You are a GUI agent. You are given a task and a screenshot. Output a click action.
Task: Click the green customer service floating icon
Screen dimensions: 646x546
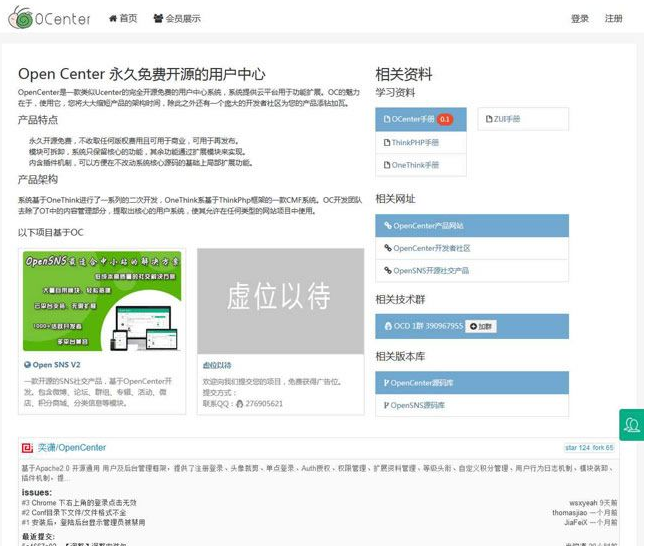(x=632, y=425)
